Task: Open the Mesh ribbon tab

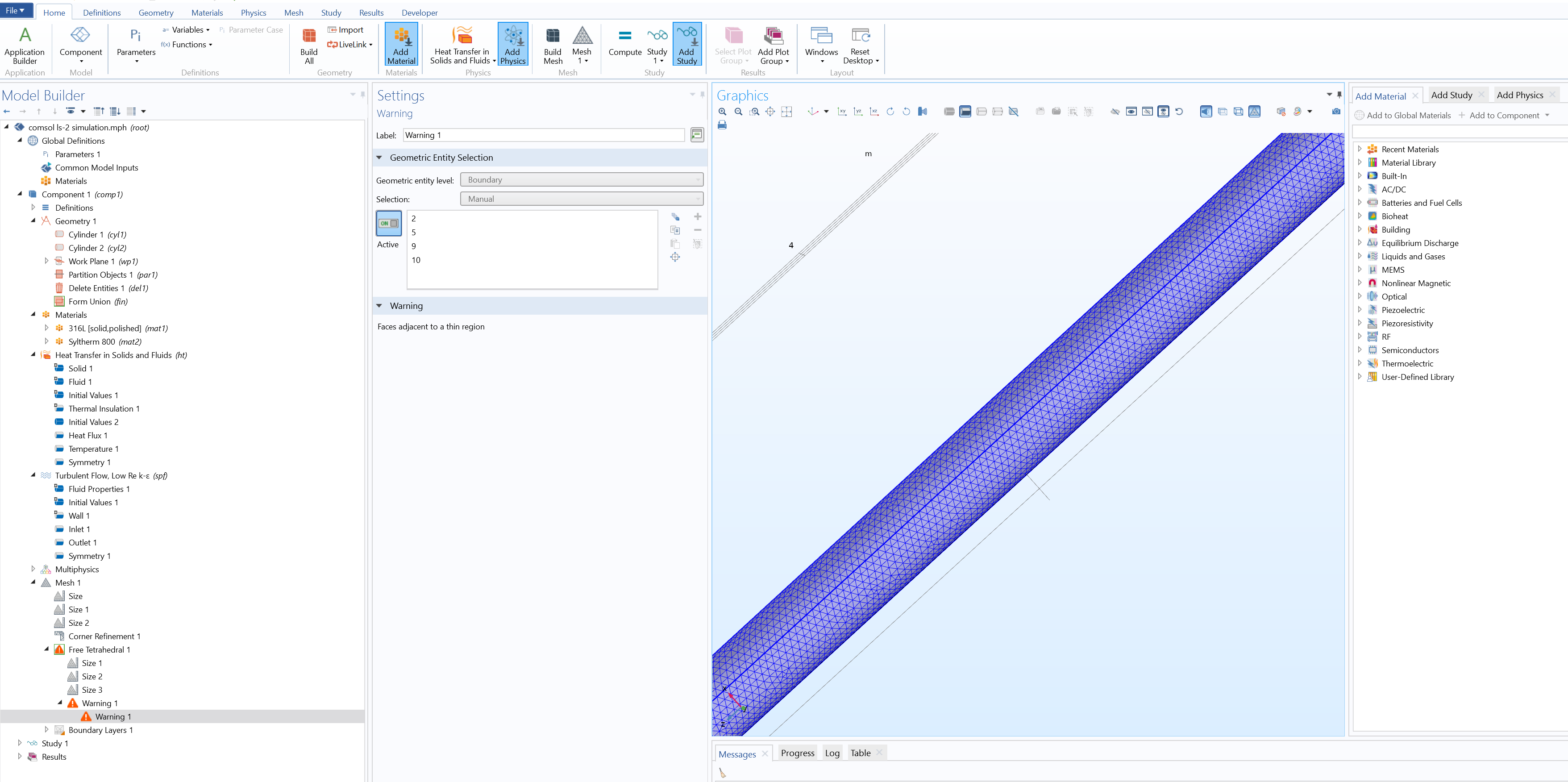Action: [293, 13]
